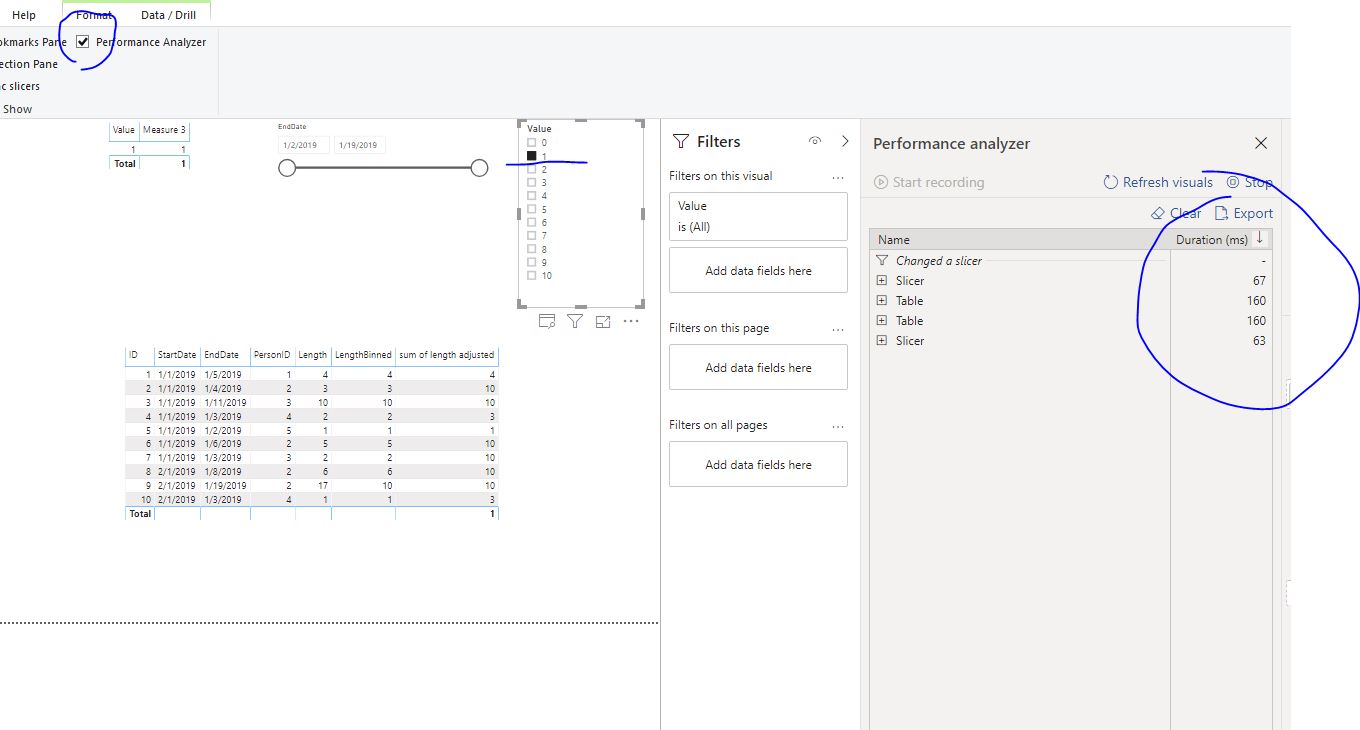Clear the Performance analyzer results
The width and height of the screenshot is (1360, 730).
[x=1176, y=213]
